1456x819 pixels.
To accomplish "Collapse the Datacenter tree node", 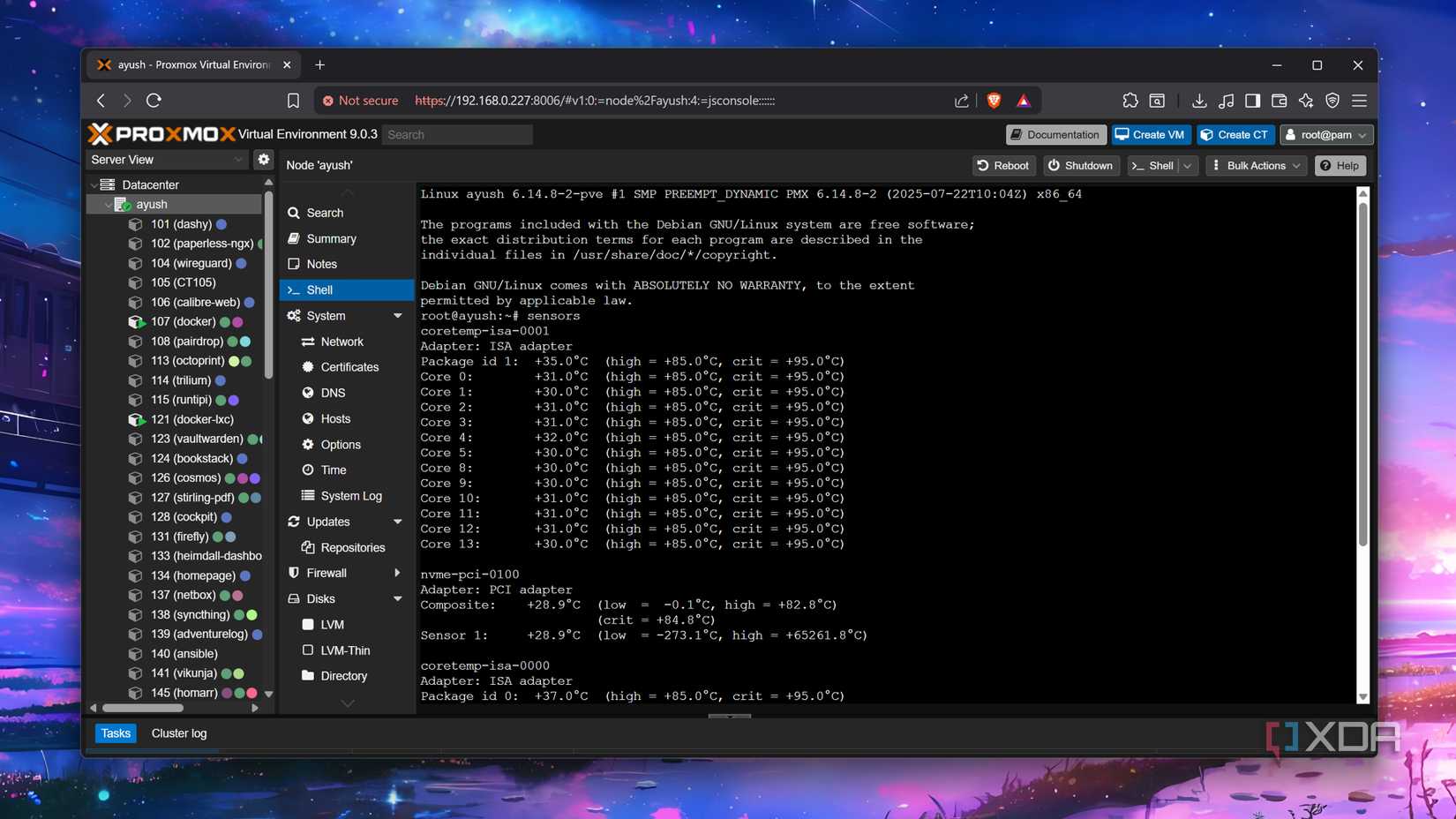I will click(x=94, y=184).
